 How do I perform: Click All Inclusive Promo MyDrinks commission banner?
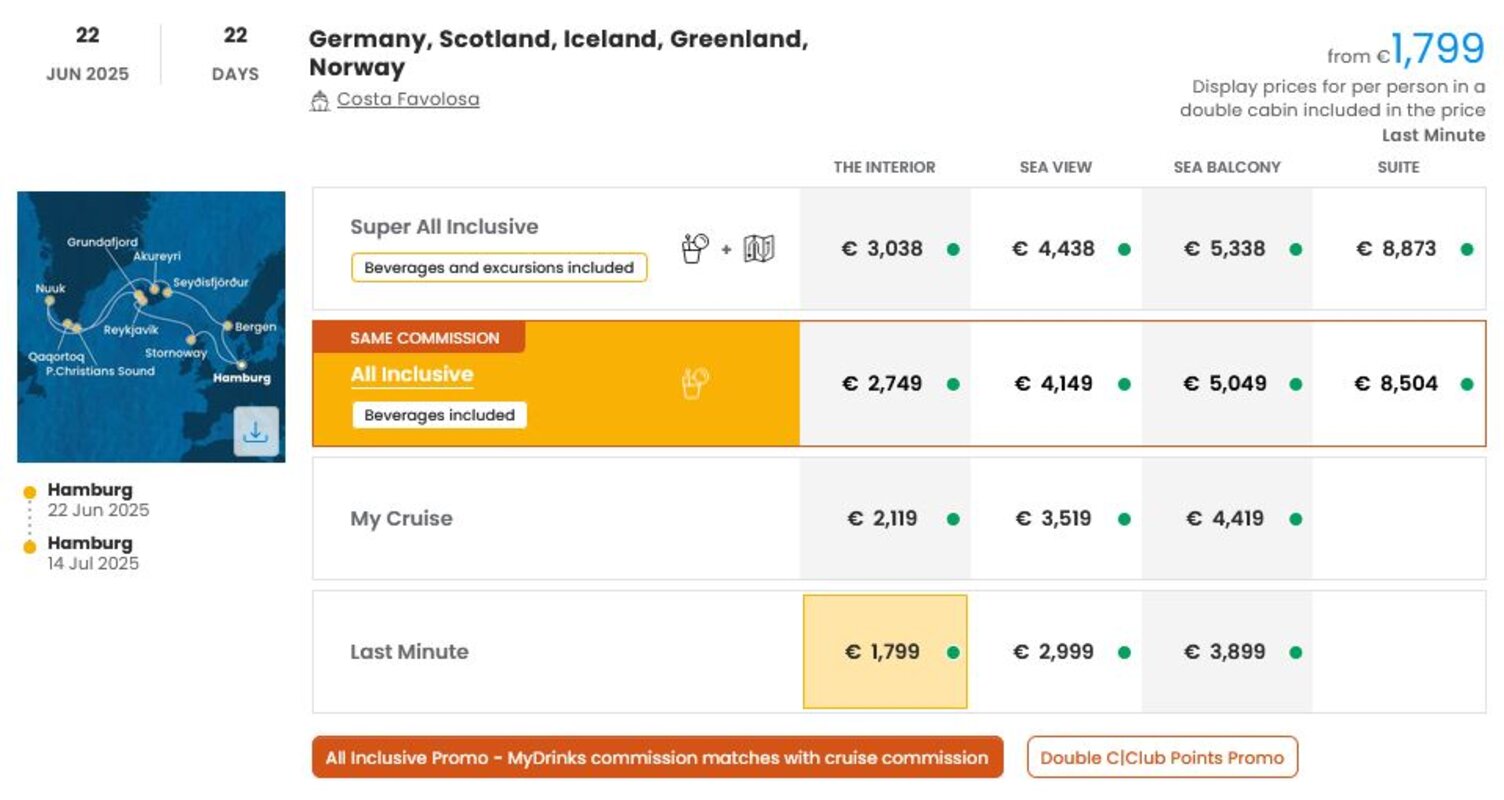[657, 757]
